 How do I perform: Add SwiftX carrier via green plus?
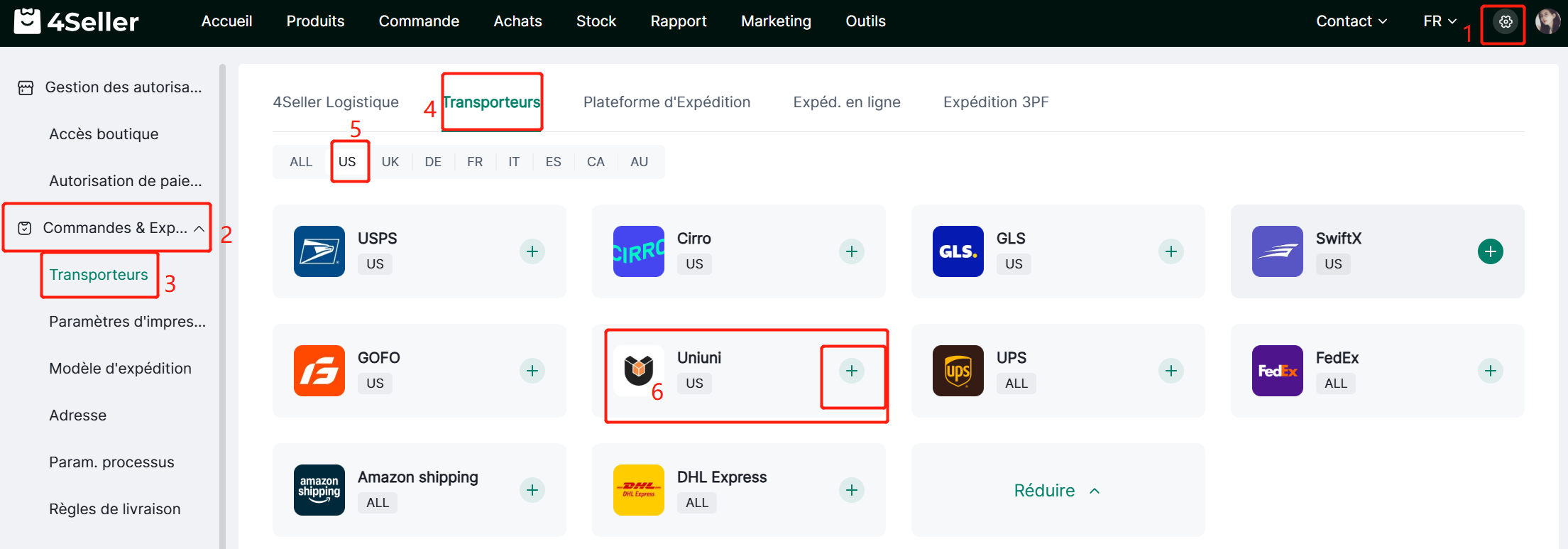click(x=1490, y=251)
